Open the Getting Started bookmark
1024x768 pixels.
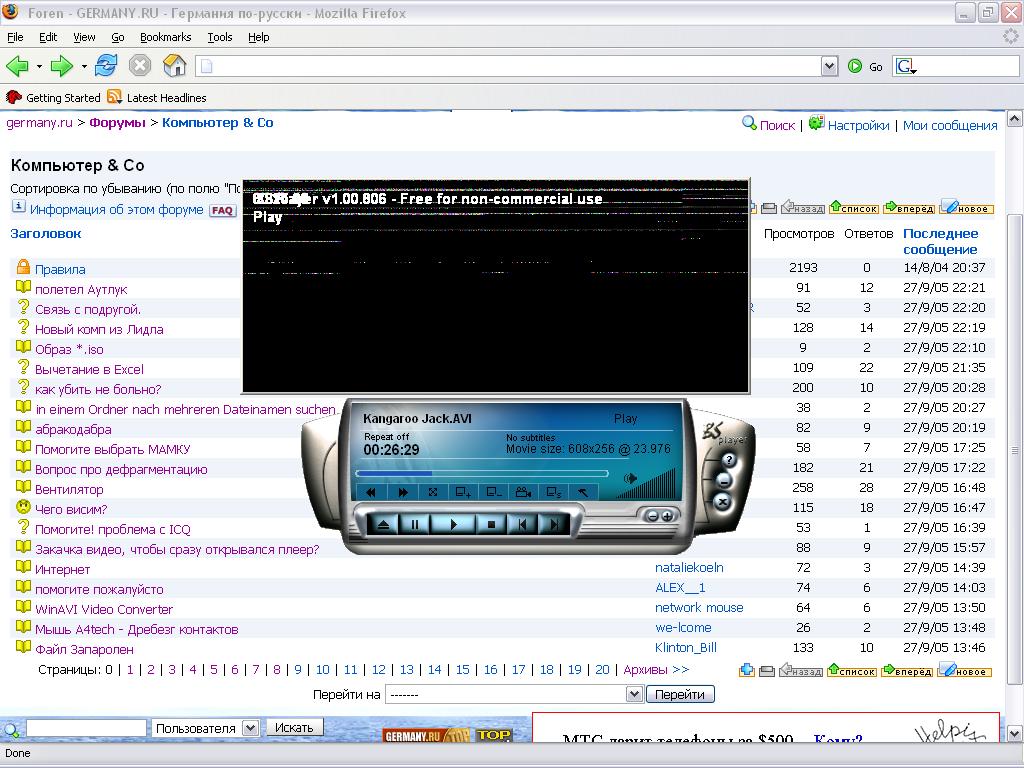(x=54, y=97)
